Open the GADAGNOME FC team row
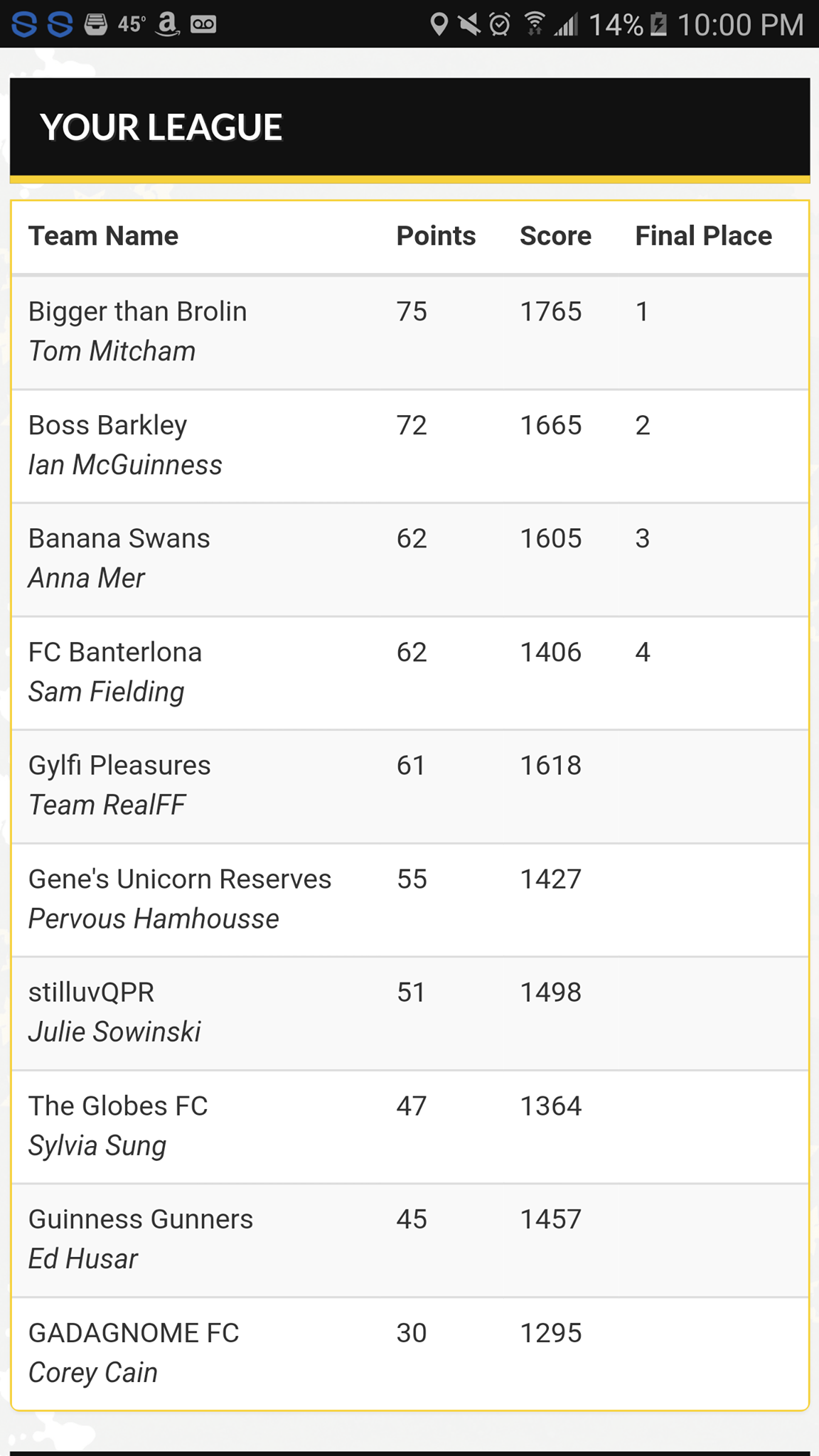Screen dimensions: 819x1456 click(410, 1354)
